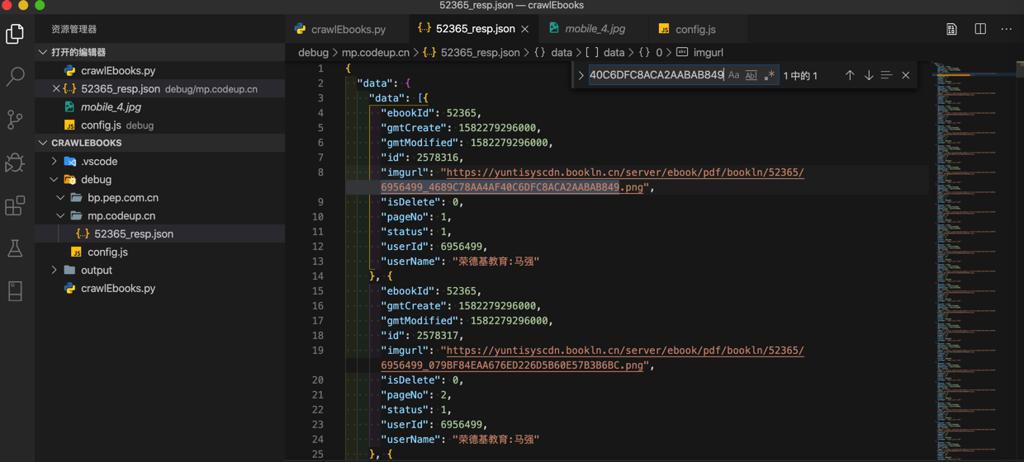Click the minimap code overview

tap(973, 261)
